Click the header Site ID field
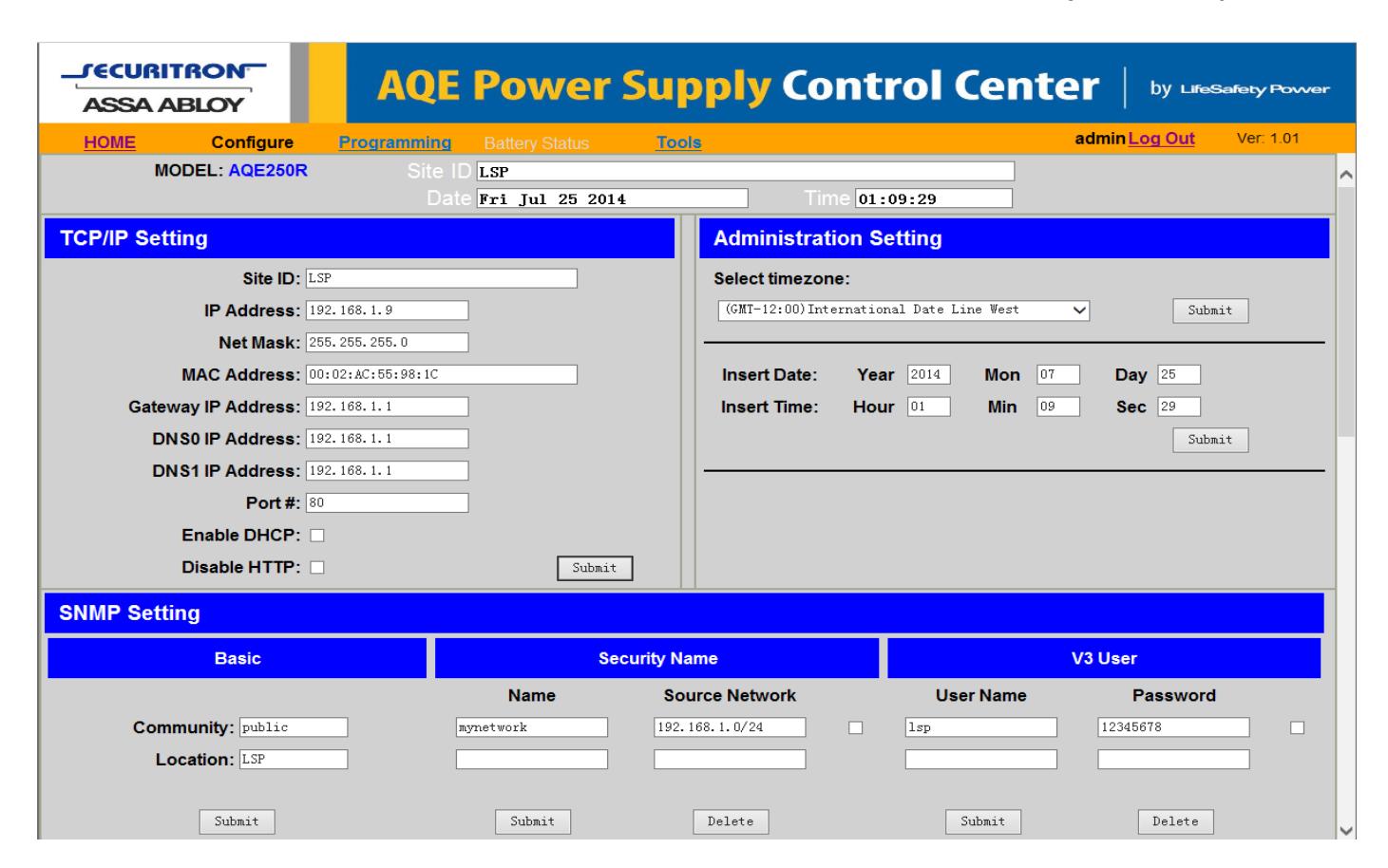 745,172
